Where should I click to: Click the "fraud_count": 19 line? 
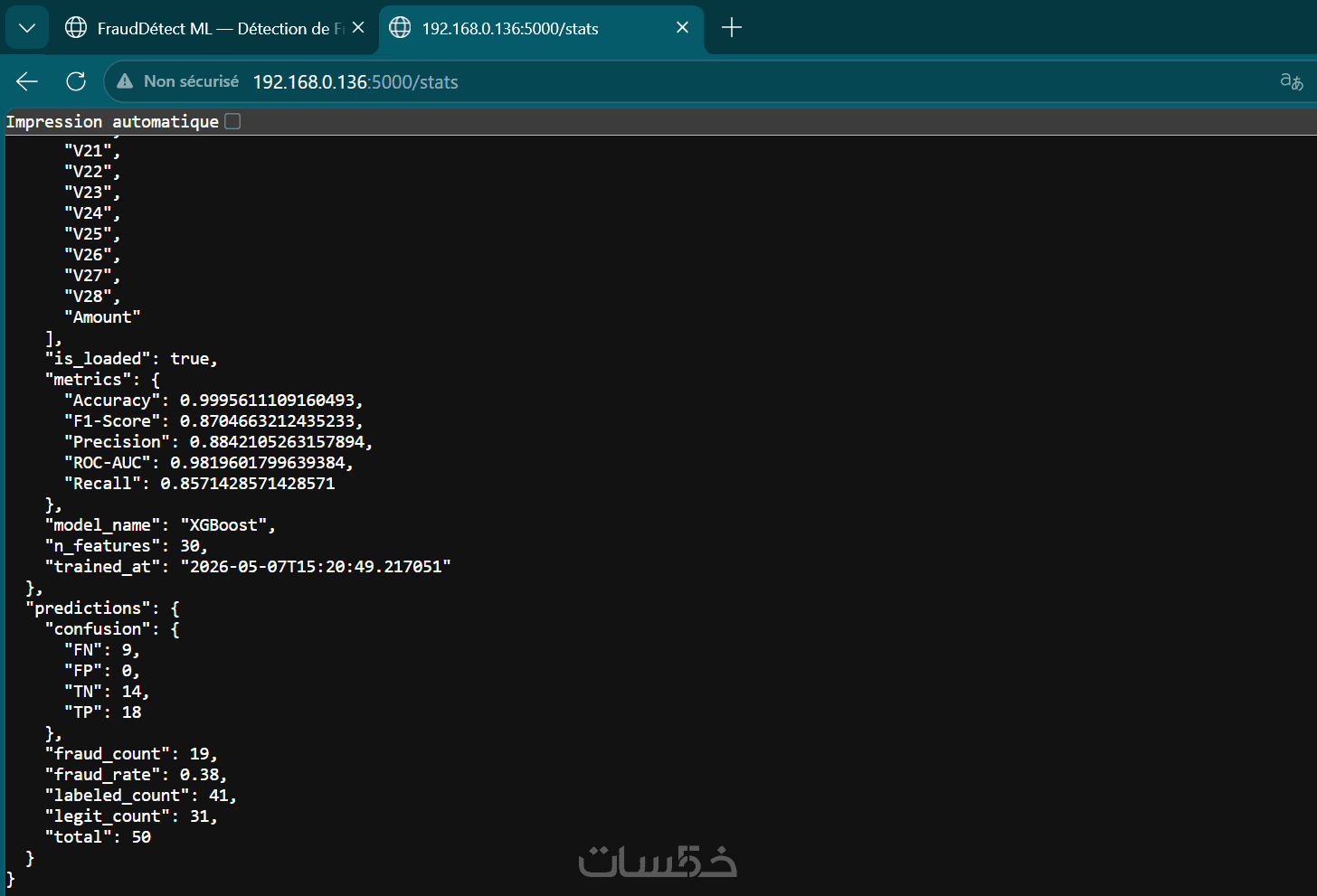pos(131,754)
